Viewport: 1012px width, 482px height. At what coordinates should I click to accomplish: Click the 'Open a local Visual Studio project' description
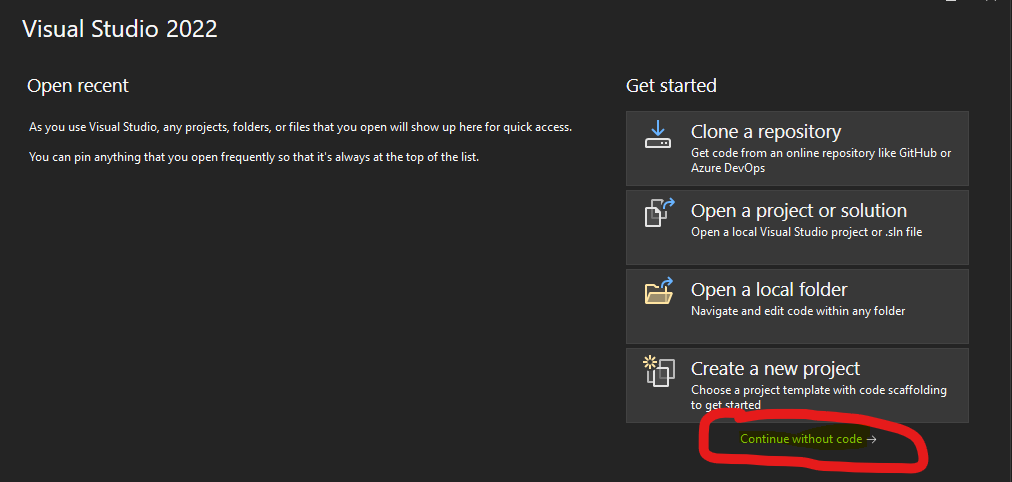pos(807,232)
